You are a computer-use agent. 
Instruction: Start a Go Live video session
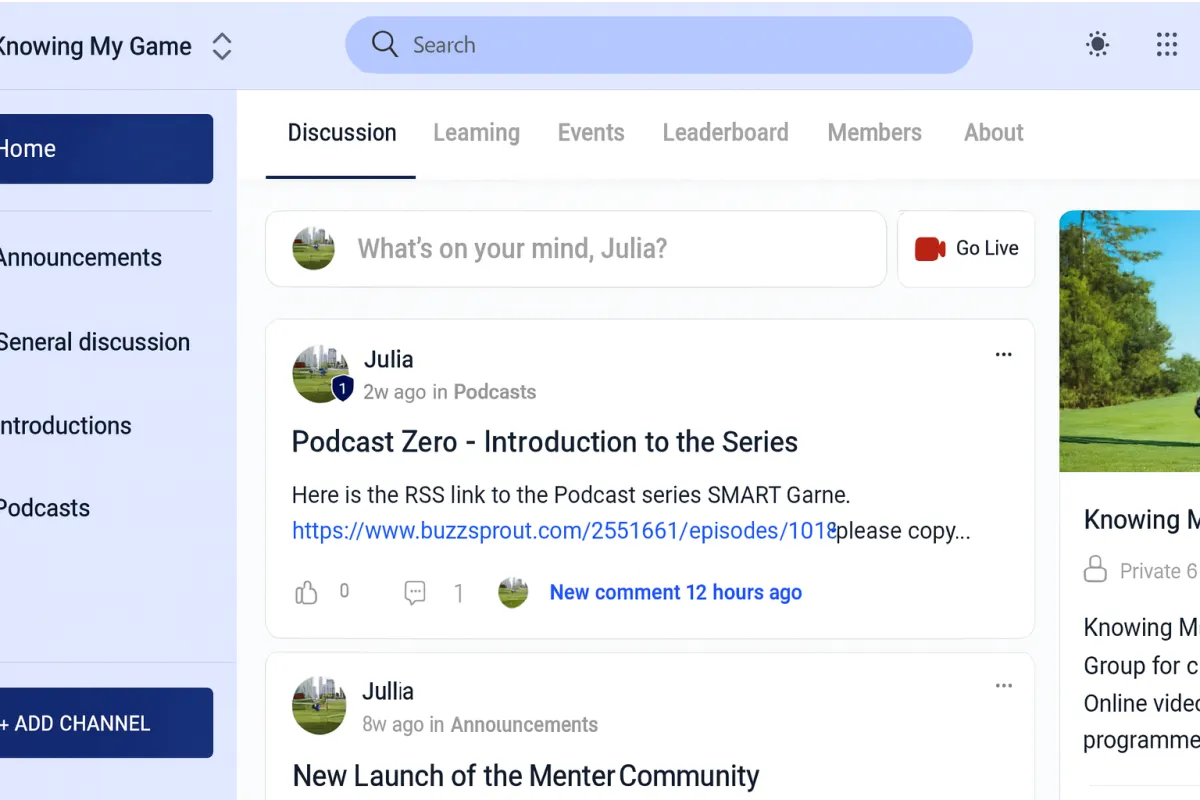tap(966, 249)
